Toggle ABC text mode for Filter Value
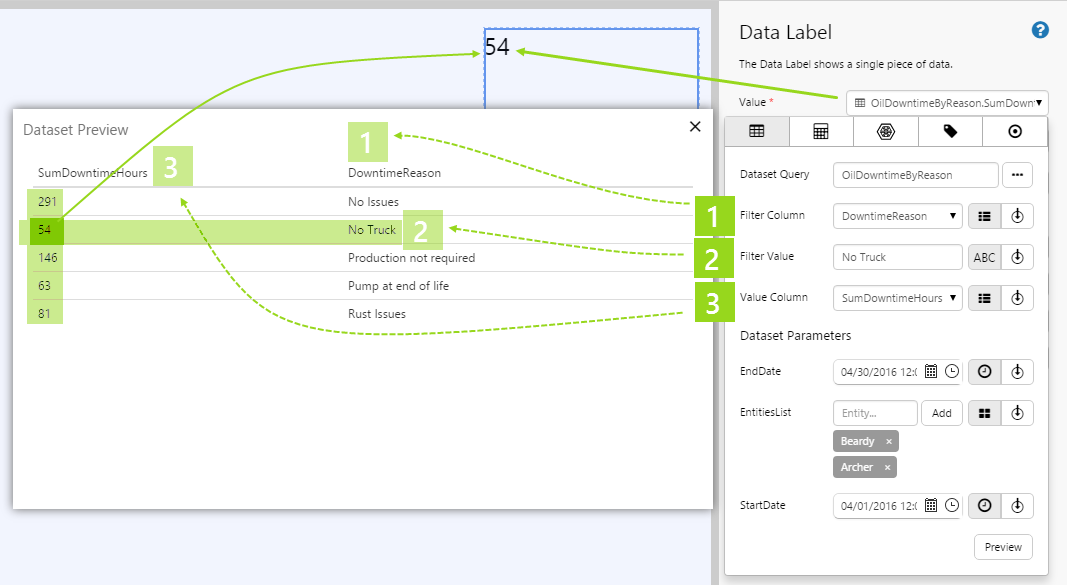 click(984, 257)
